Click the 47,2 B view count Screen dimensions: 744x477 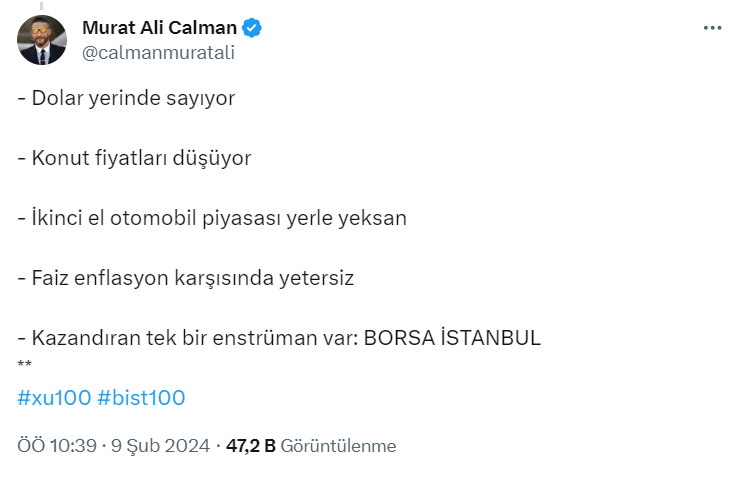tap(251, 446)
